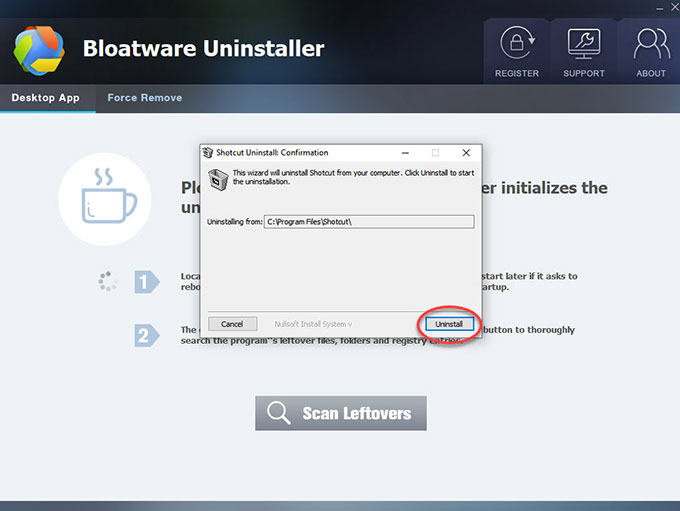680x511 pixels.
Task: Click the Bloatware Uninstaller logo
Action: (39, 50)
